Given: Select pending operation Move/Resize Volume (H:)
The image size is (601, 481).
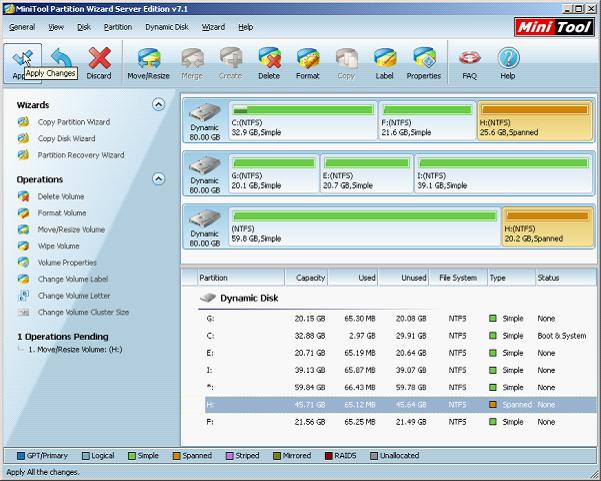Looking at the screenshot, I should pos(75,350).
